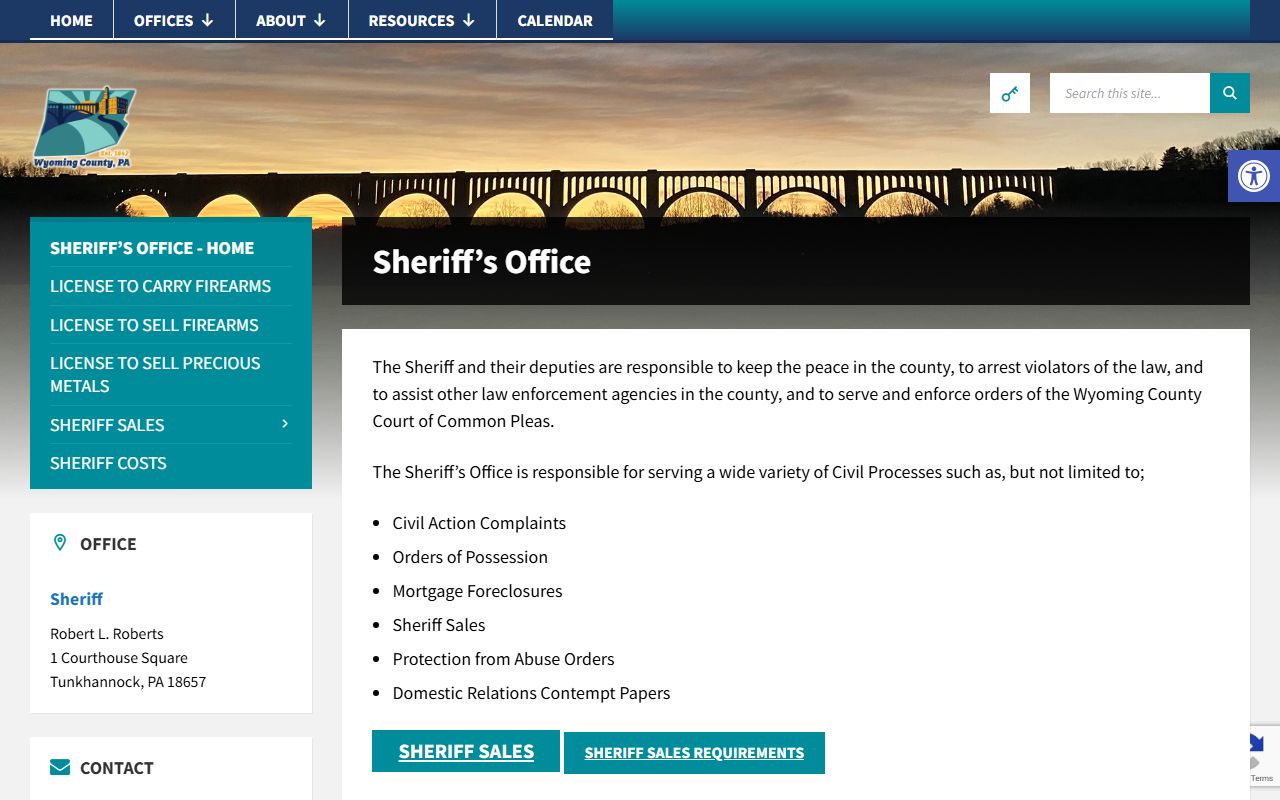
Task: Click the Protection from Abuse Orders item
Action: [x=503, y=659]
